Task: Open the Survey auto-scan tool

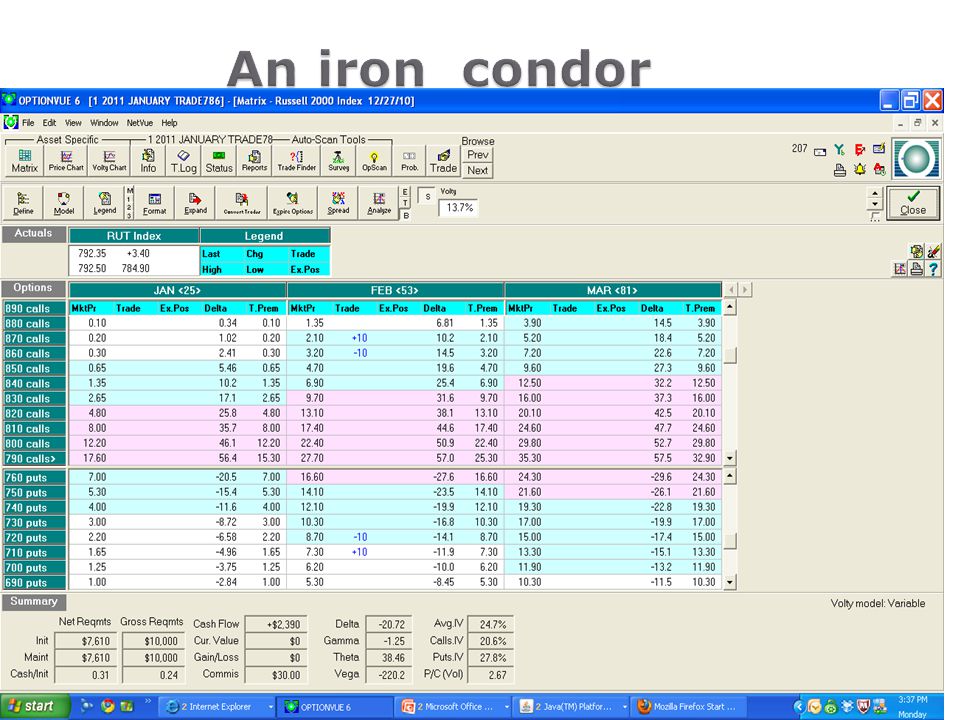Action: [x=339, y=161]
